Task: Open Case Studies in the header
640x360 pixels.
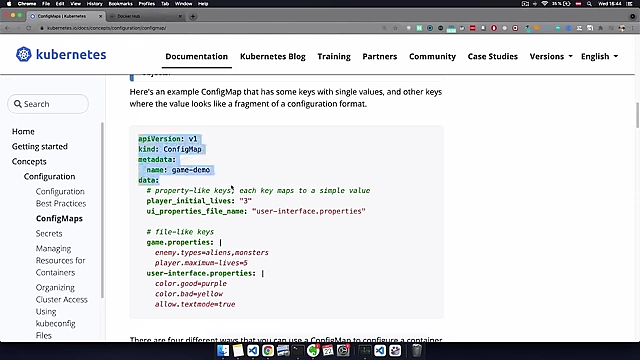Action: click(x=493, y=56)
